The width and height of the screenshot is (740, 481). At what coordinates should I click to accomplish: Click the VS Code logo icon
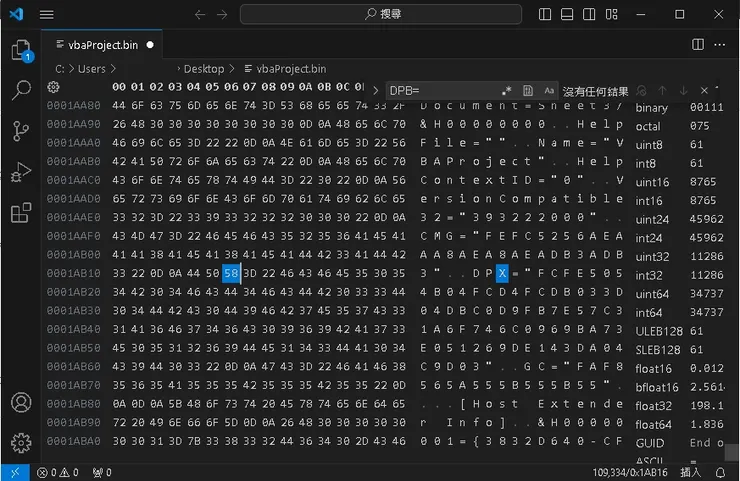16,14
